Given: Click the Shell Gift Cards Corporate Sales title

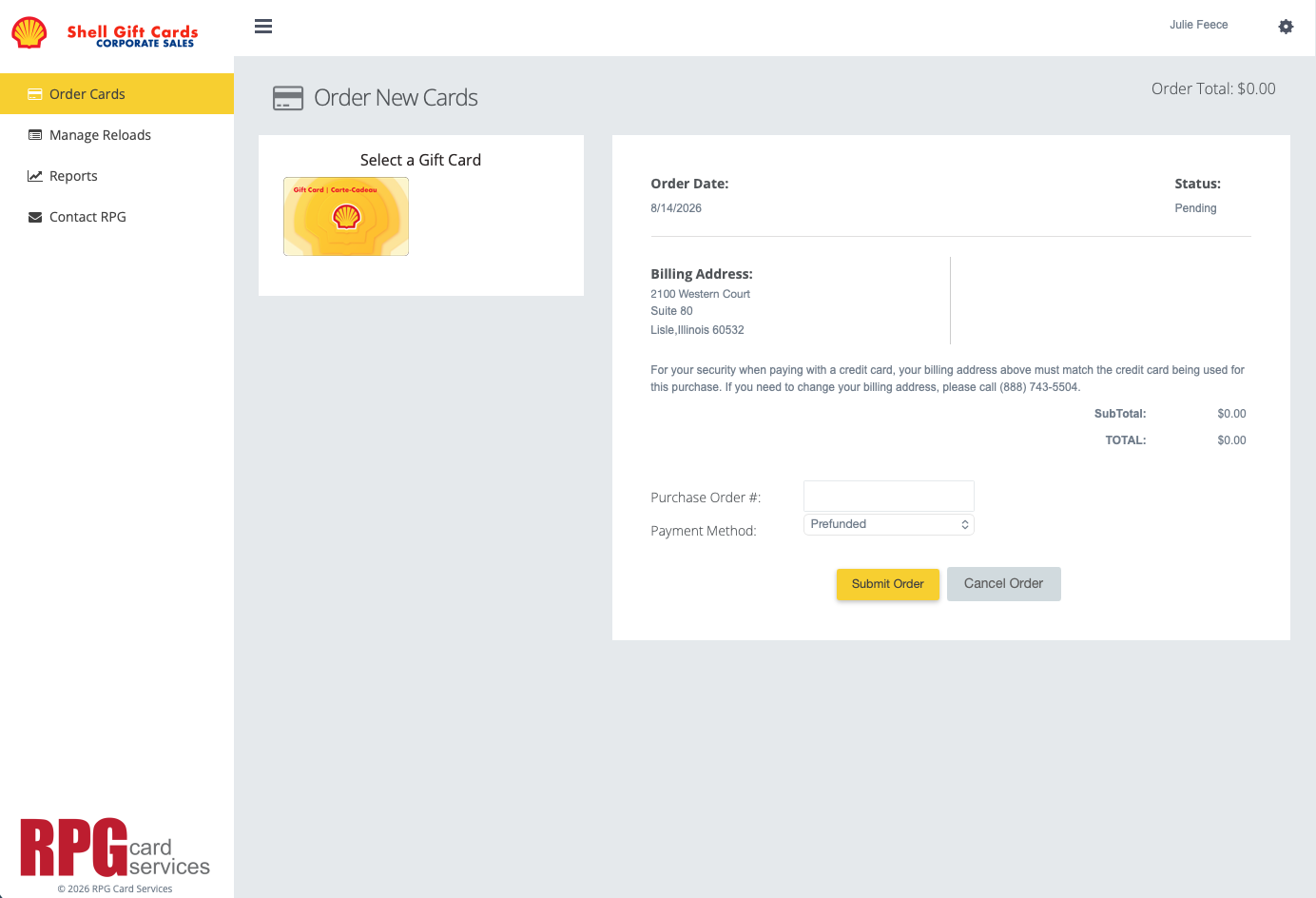Looking at the screenshot, I should click(x=133, y=35).
